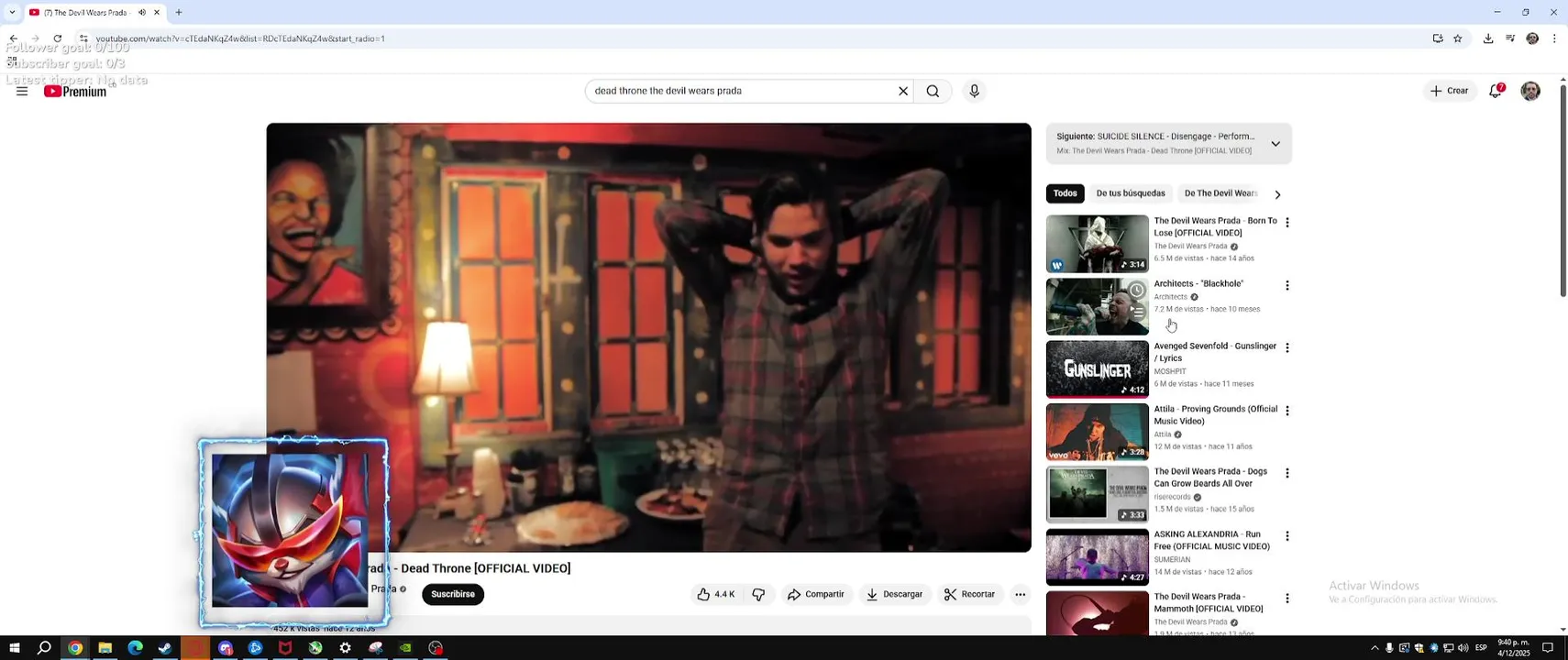Run the search with the magnifier button
This screenshot has width=1568, height=660.
[933, 91]
